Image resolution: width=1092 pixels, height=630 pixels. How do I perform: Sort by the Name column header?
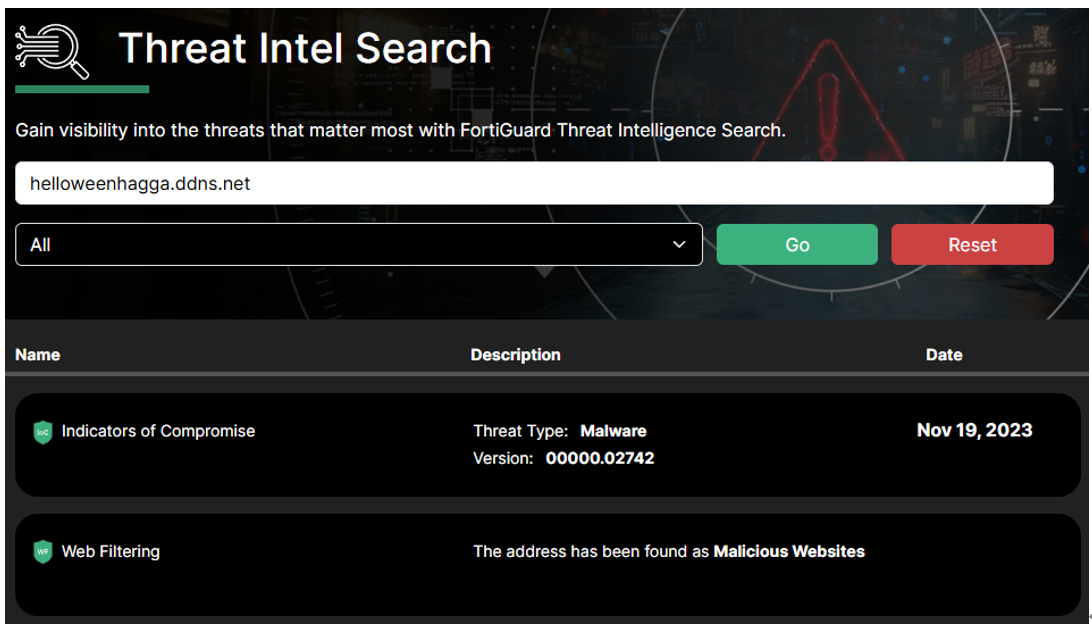click(38, 355)
